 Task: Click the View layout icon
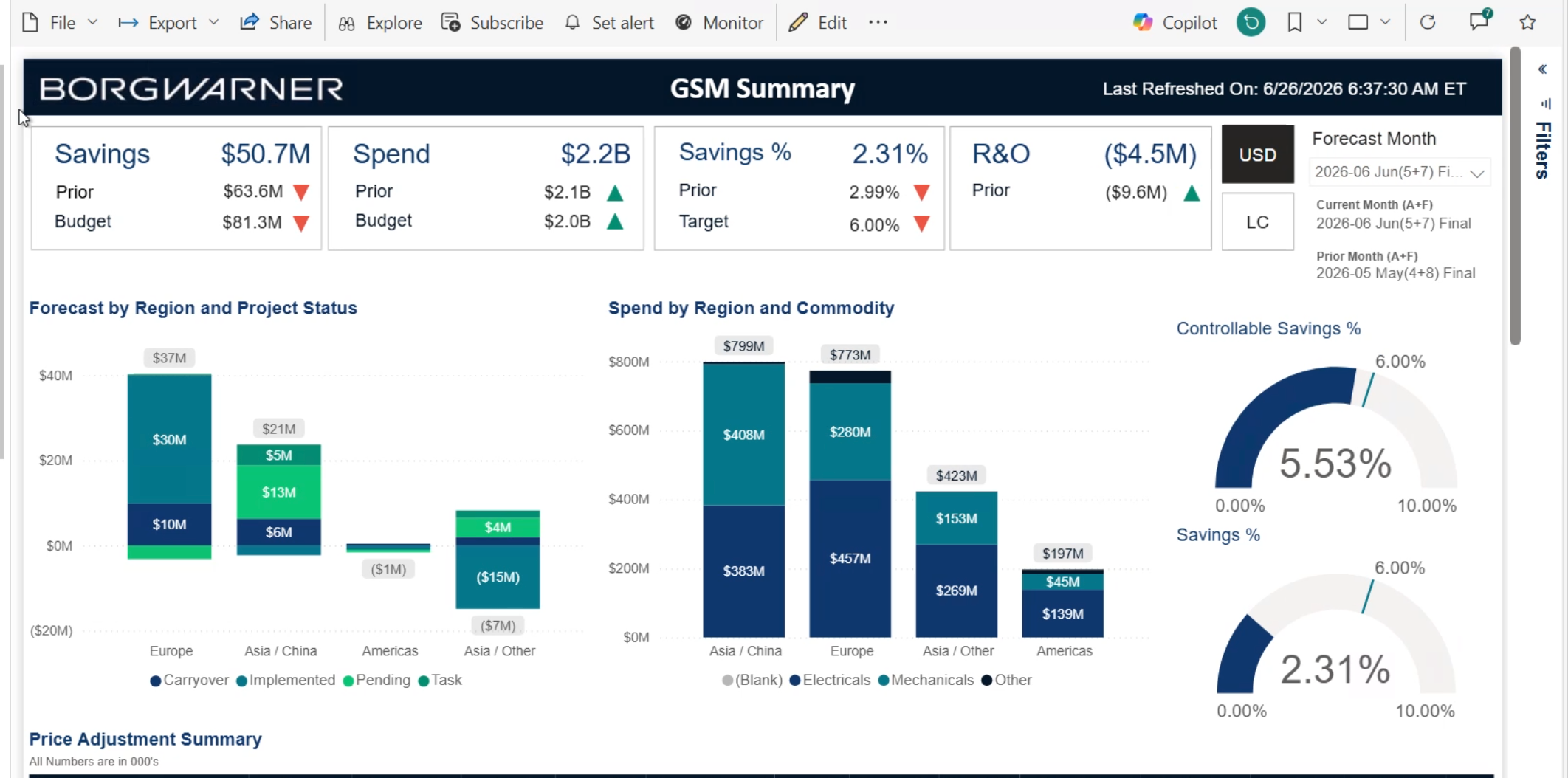pyautogui.click(x=1358, y=23)
